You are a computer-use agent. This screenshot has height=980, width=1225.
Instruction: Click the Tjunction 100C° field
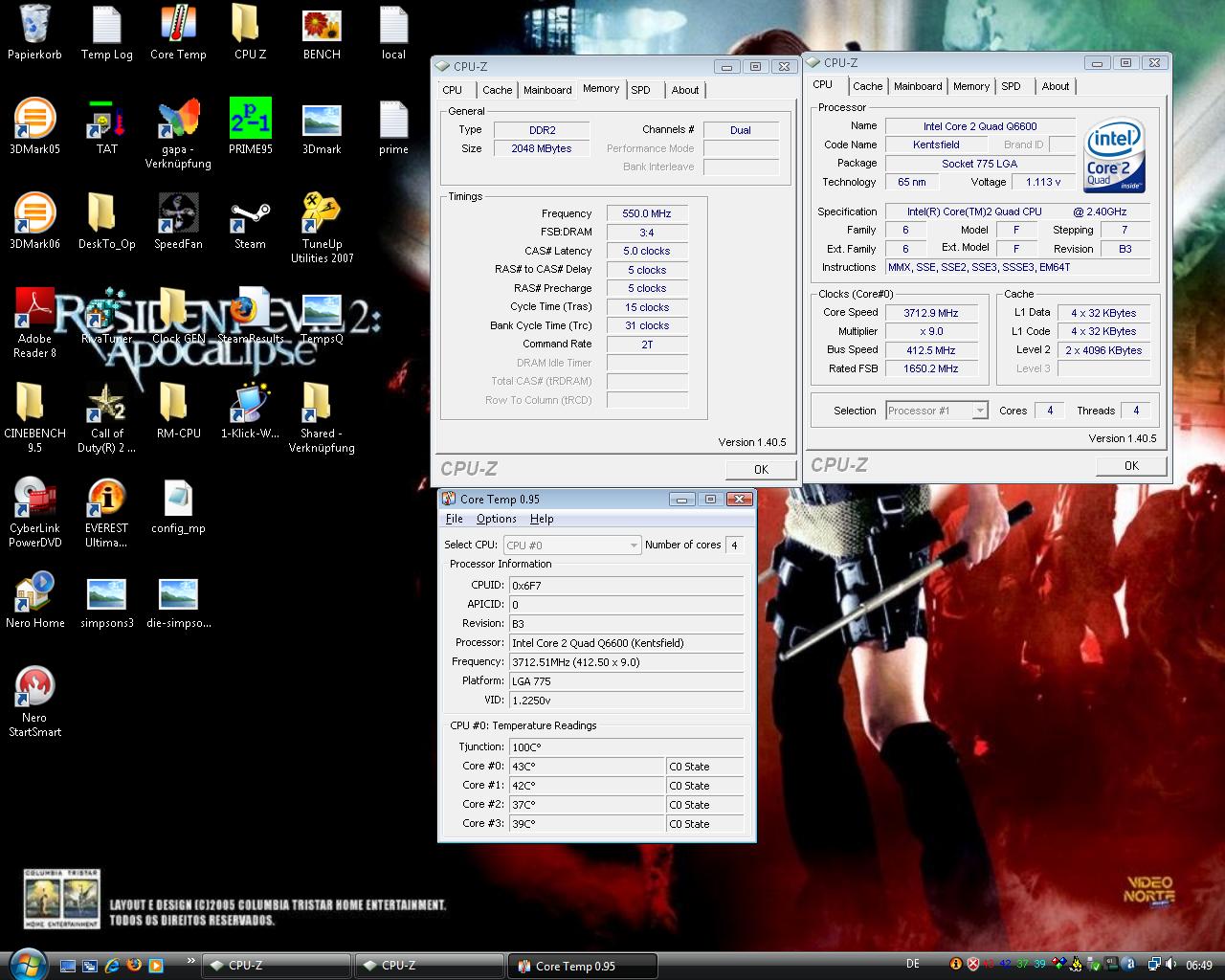(x=626, y=747)
